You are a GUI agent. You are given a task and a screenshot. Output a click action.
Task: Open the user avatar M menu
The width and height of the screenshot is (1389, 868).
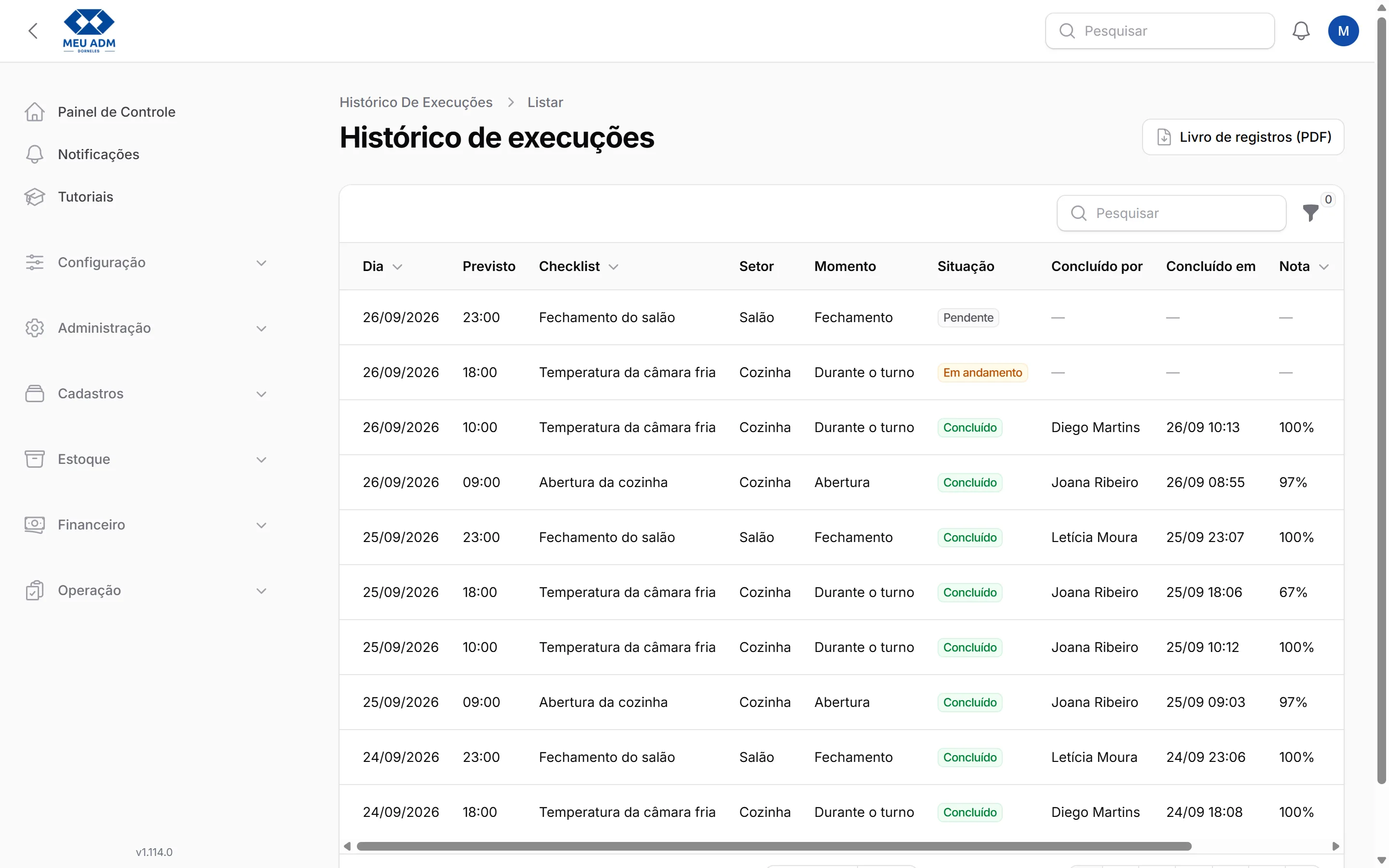1343,31
